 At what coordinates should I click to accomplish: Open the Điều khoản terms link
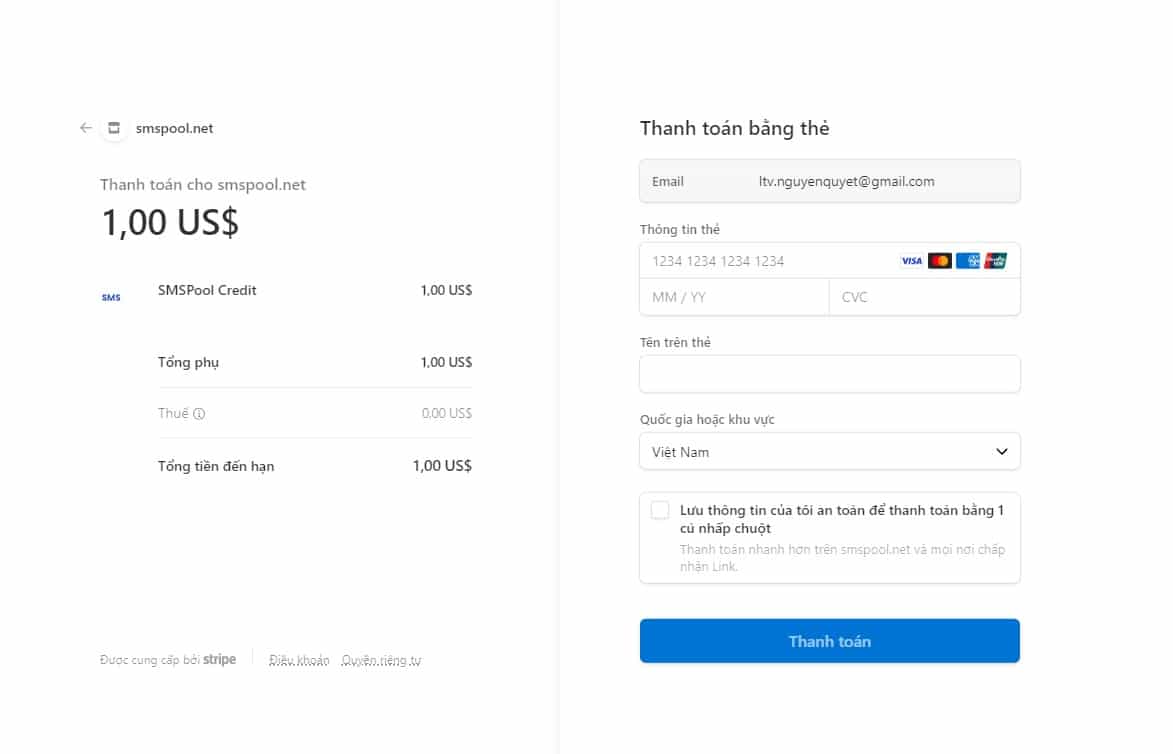click(x=299, y=660)
